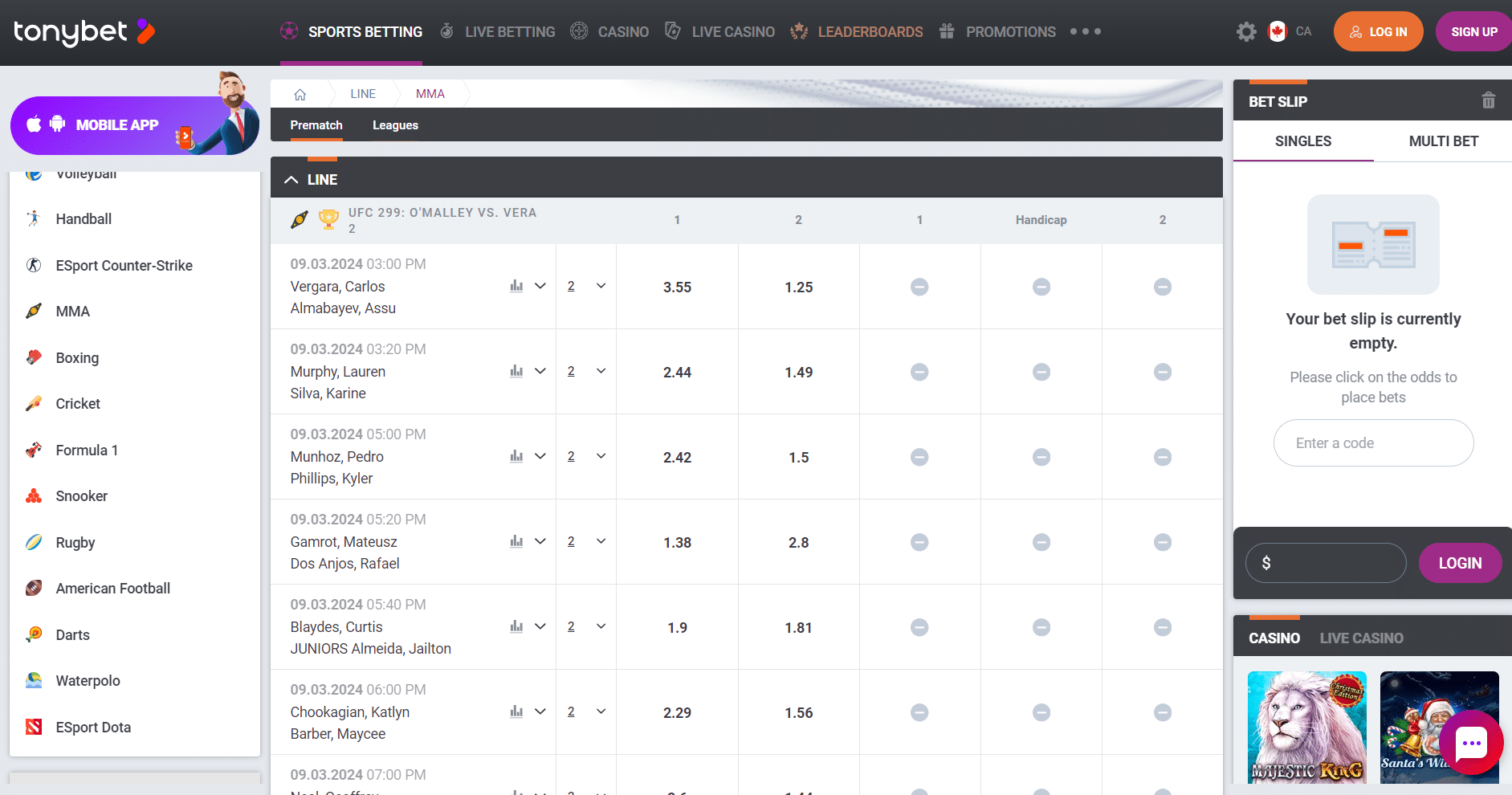The width and height of the screenshot is (1512, 795).
Task: Open statistics for Chookagian vs Barber
Action: click(516, 711)
